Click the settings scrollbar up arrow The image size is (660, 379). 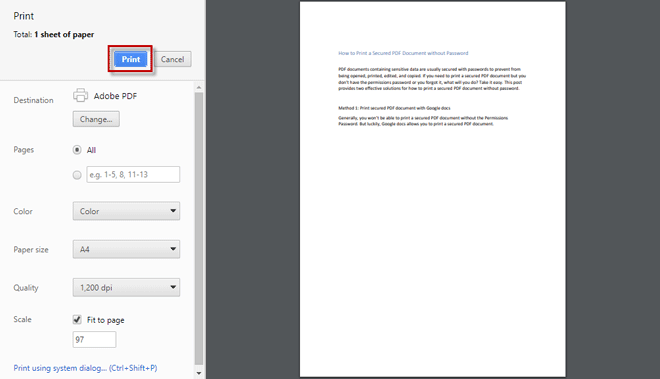[199, 88]
